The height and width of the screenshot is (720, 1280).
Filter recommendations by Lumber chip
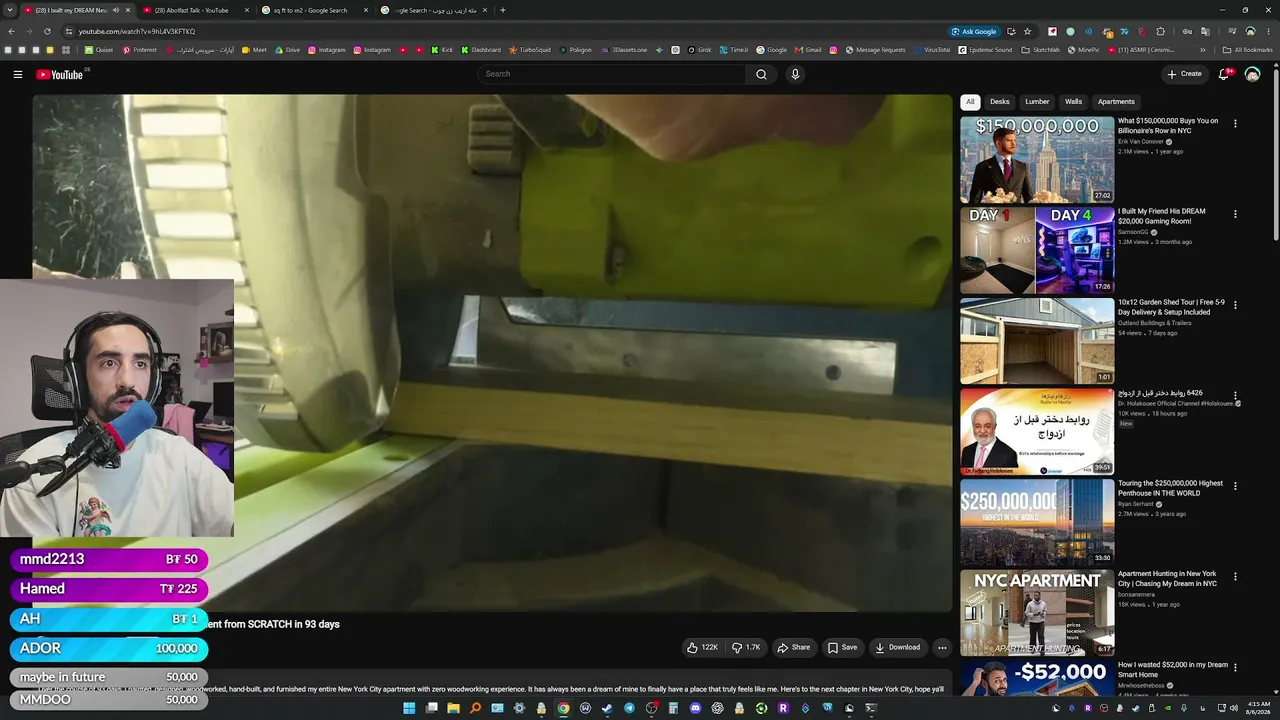(x=1037, y=101)
